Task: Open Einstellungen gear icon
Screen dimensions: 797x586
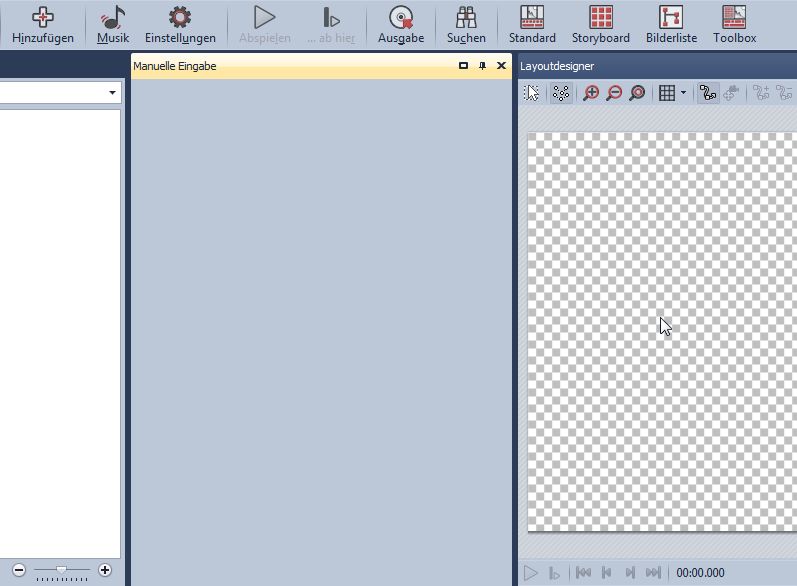Action: pyautogui.click(x=180, y=24)
